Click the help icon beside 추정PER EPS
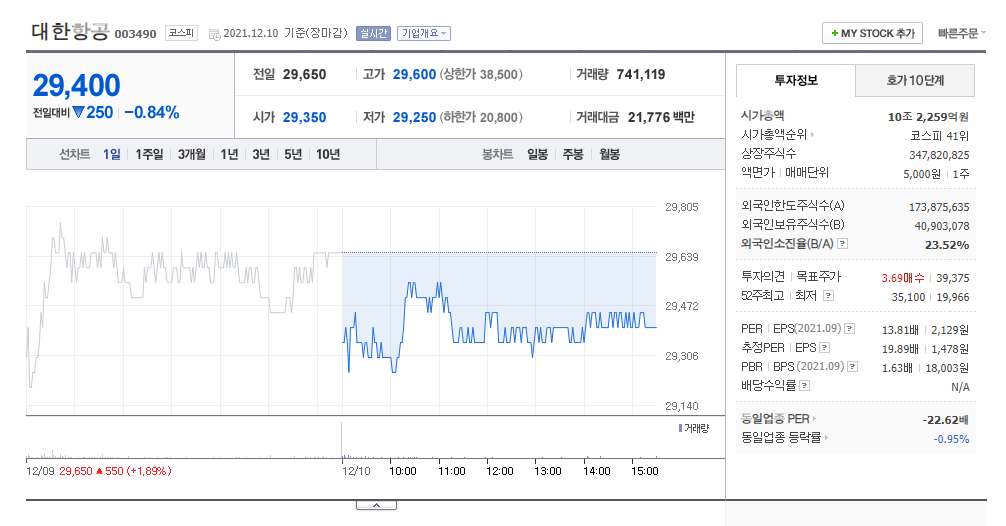 pos(824,348)
